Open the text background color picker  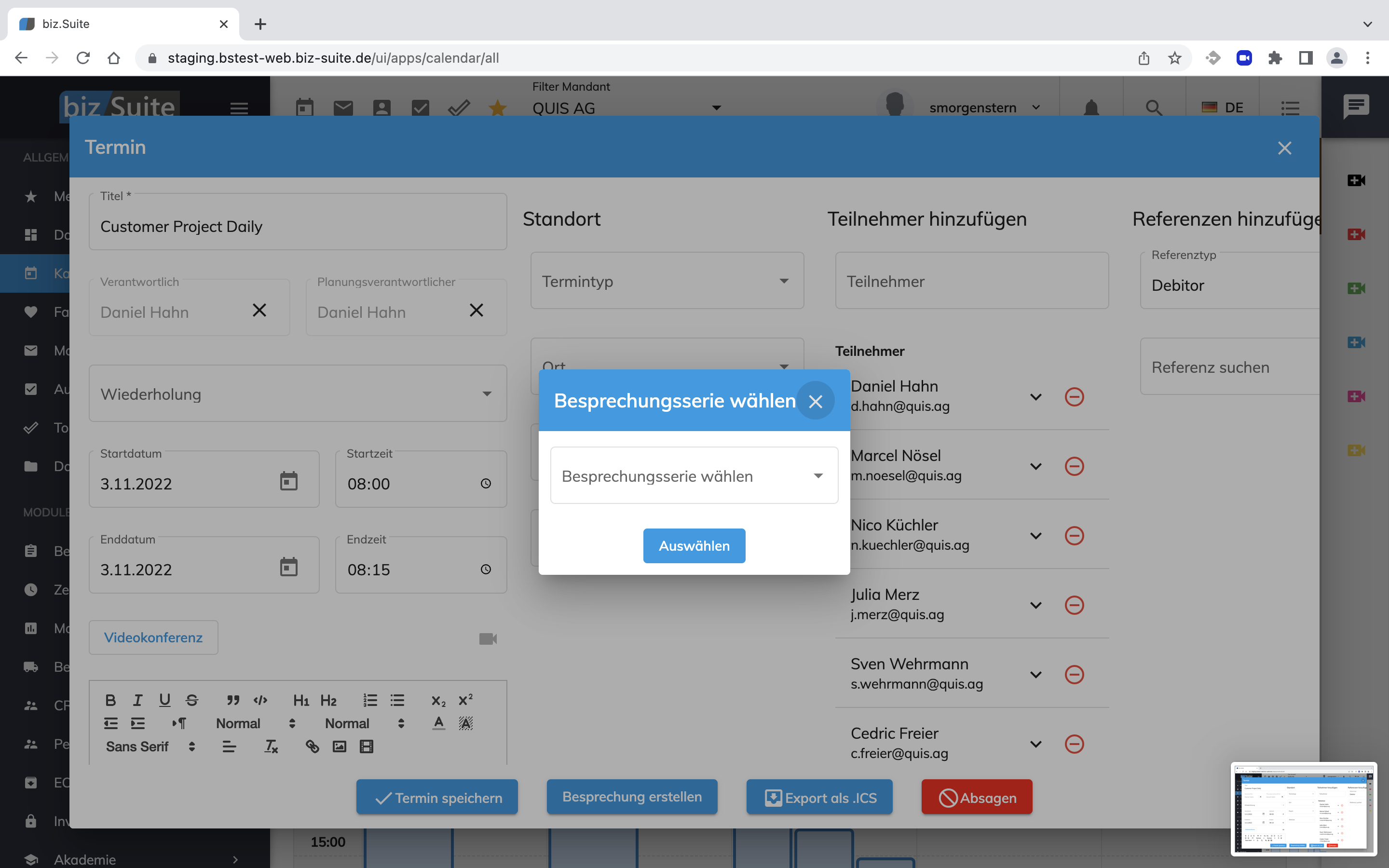point(465,723)
